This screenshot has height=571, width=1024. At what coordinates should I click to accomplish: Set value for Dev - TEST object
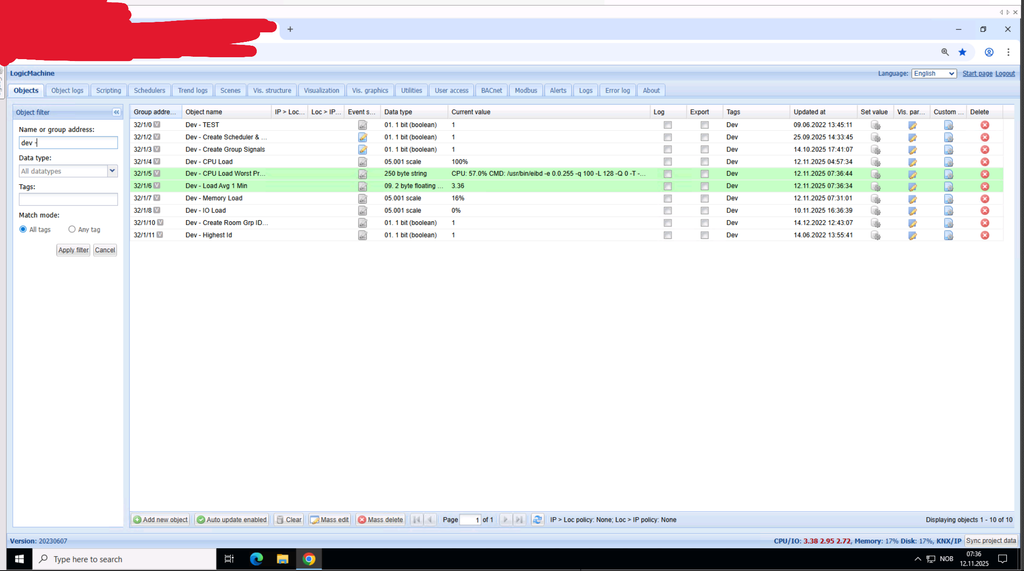coord(876,125)
